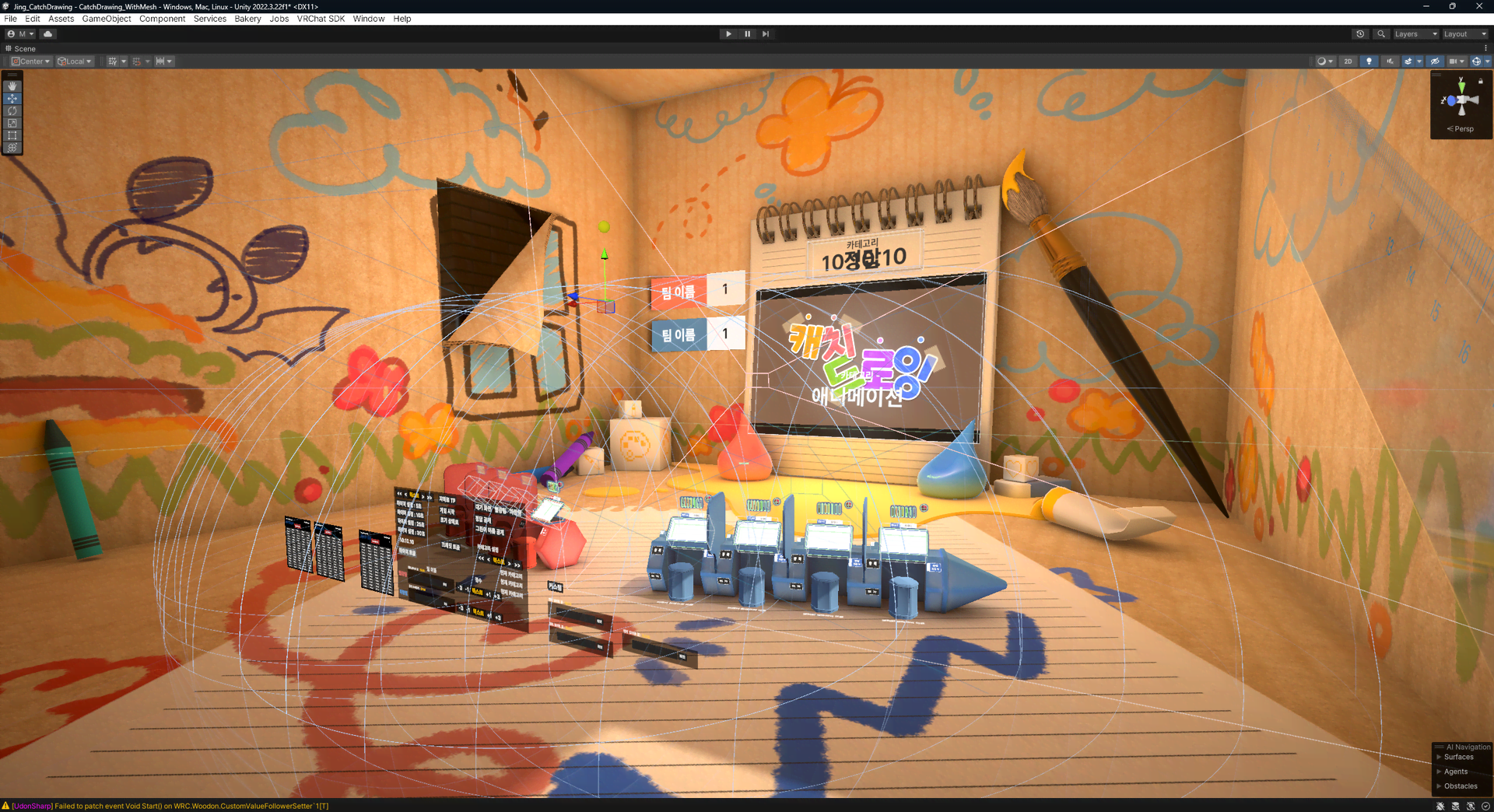Switch to the Scene tab
The width and height of the screenshot is (1494, 812).
(20, 48)
